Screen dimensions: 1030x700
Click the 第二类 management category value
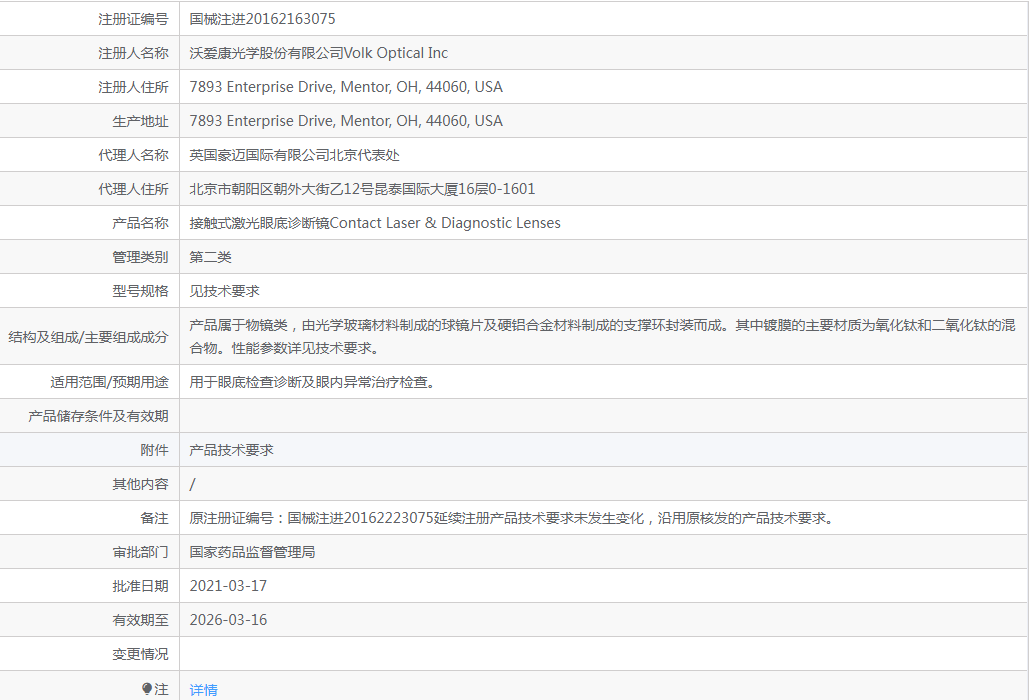(210, 257)
